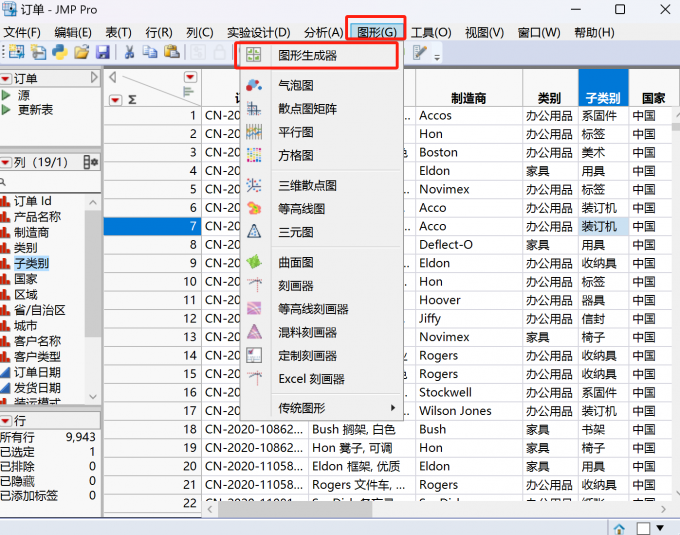This screenshot has height=535, width=680.
Task: Click the Bush 搁架, 白色 product cell
Action: 362,429
